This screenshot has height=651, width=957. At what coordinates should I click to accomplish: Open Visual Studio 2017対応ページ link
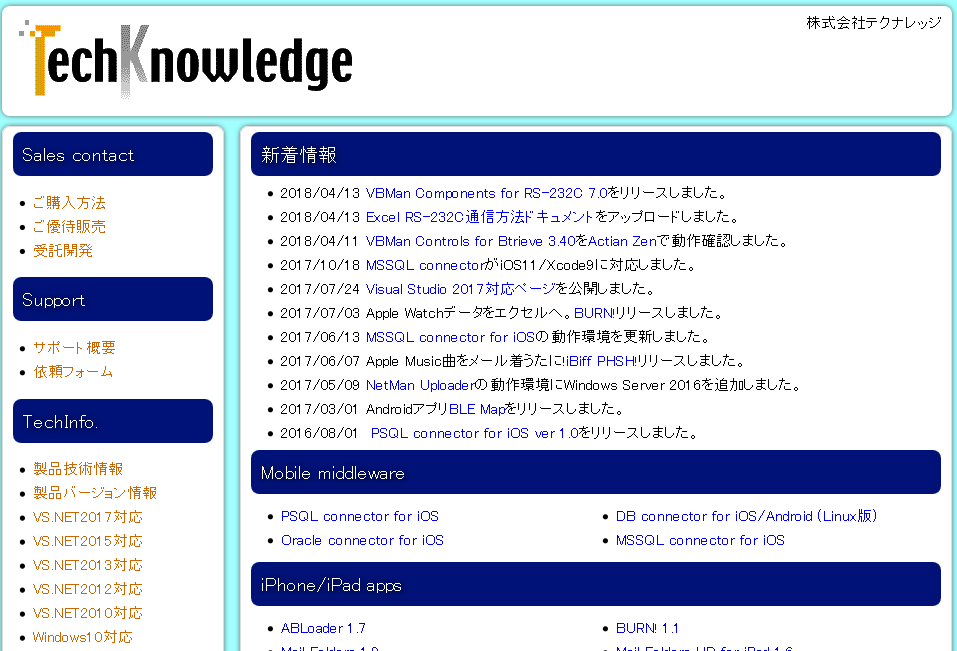[461, 289]
